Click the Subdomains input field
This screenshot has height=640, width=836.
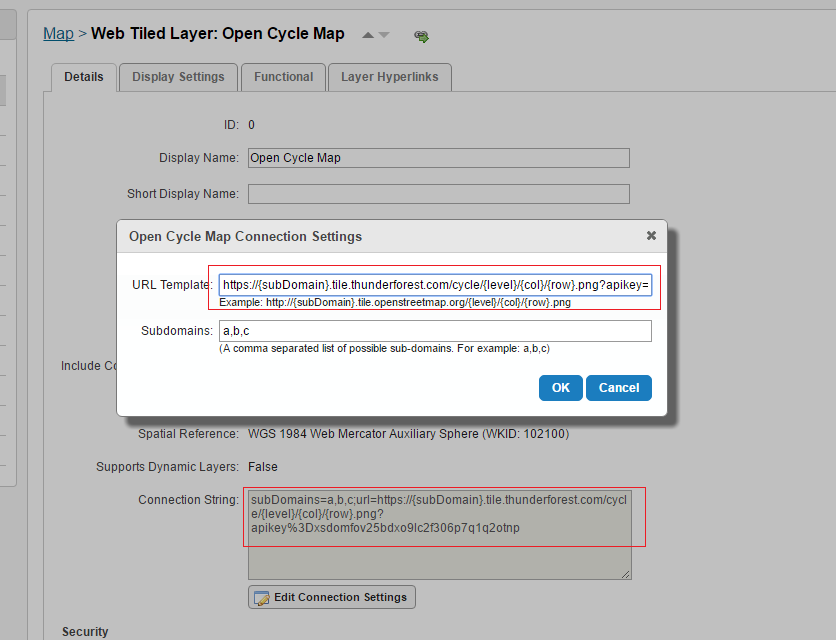tap(435, 331)
